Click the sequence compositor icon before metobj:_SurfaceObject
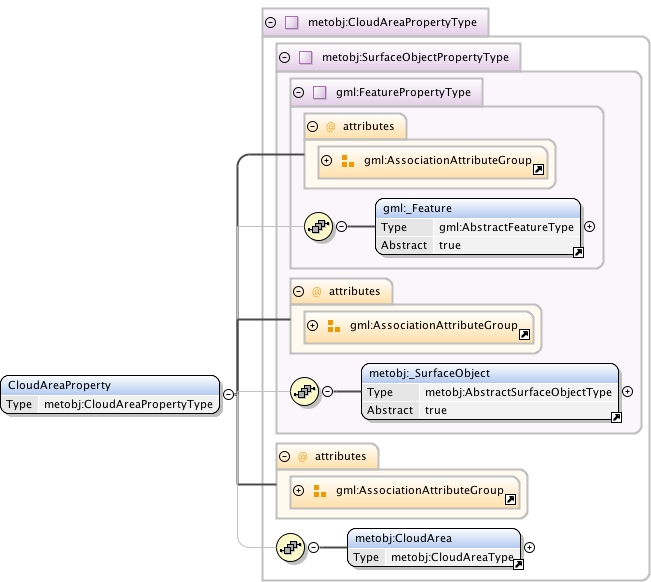Viewport: 651px width, 582px height. click(x=304, y=391)
